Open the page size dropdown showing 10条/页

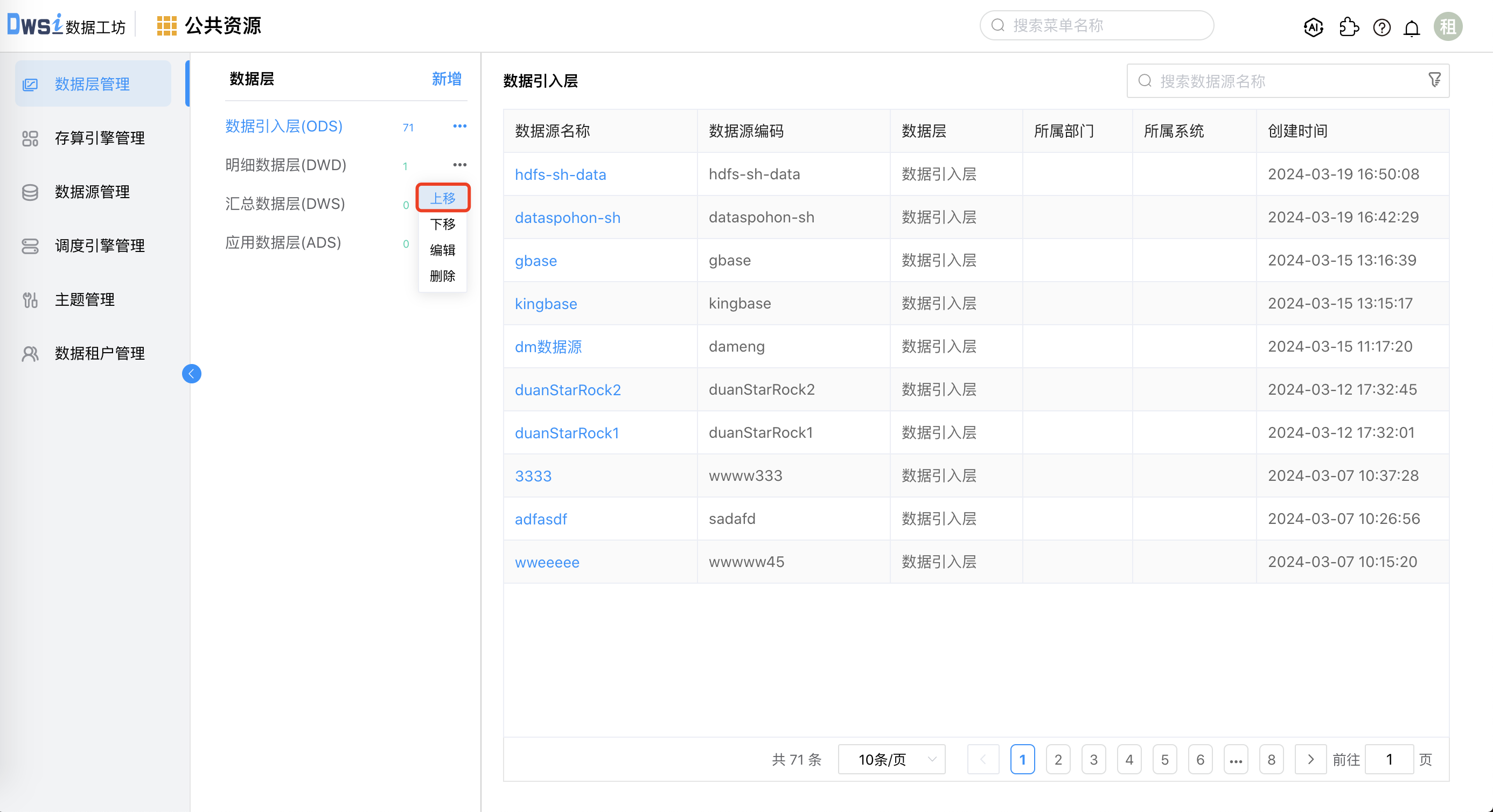click(891, 759)
